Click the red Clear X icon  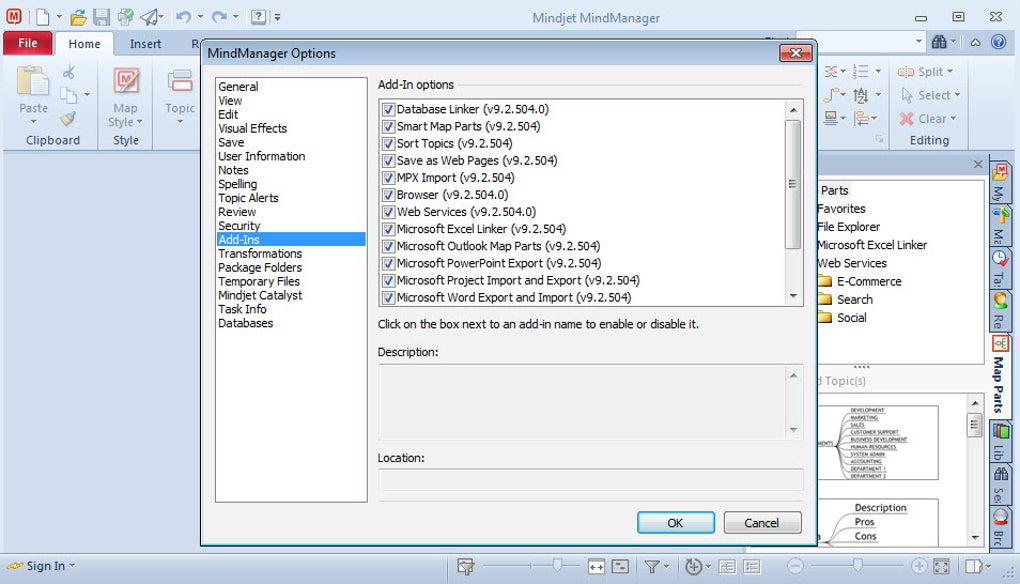(906, 118)
